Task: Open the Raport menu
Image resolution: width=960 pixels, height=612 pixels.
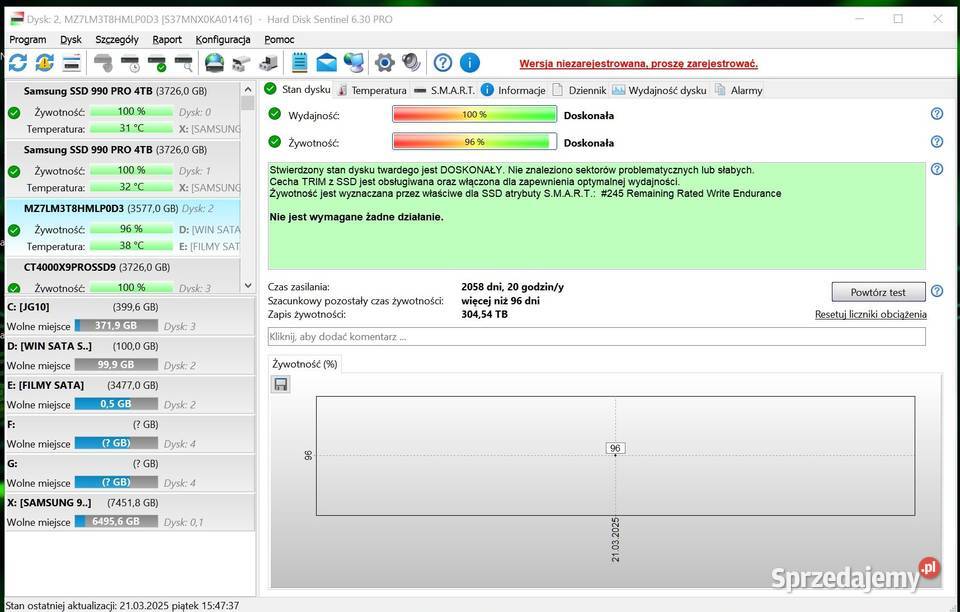Action: [167, 39]
